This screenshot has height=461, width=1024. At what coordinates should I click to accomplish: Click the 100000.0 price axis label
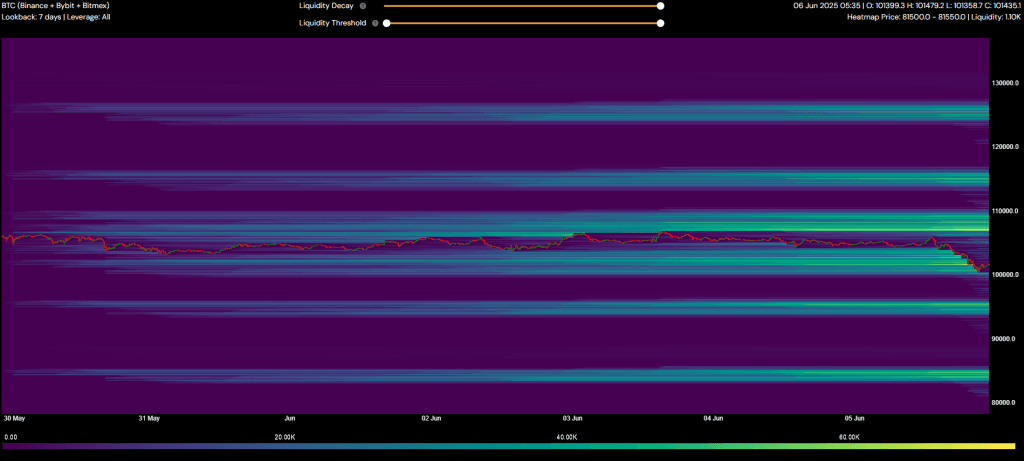[x=1005, y=275]
